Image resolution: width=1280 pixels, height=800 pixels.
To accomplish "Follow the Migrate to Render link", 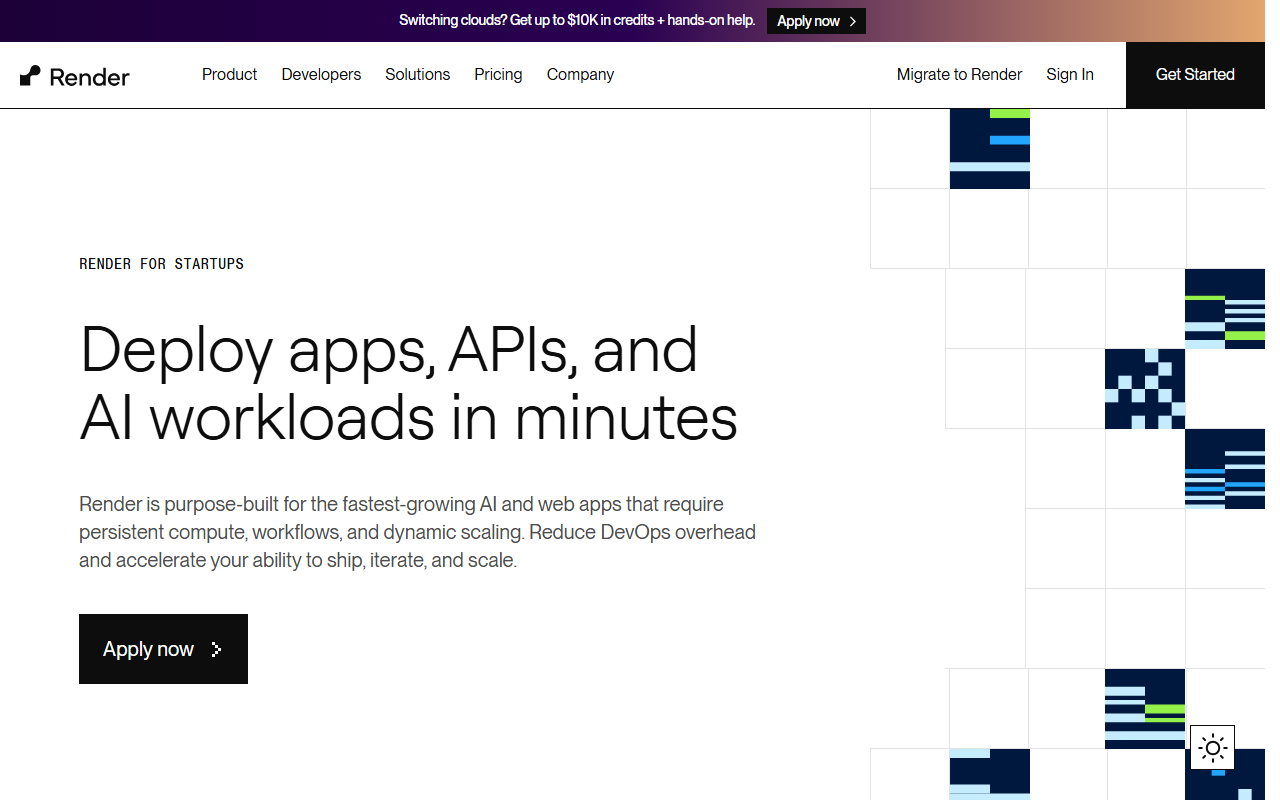I will point(959,75).
